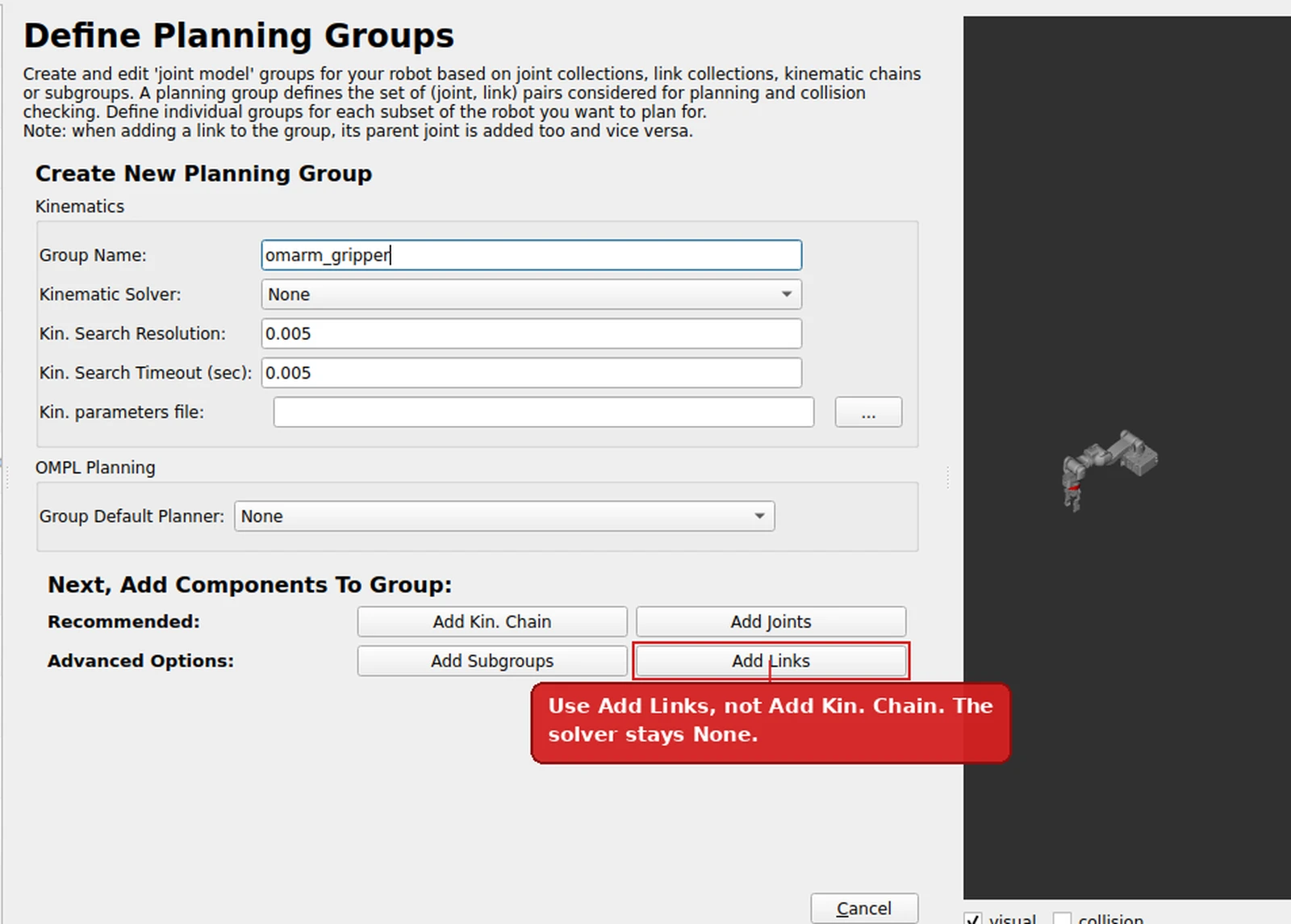Click the Add Subgroups button
Viewport: 1291px width, 924px height.
click(492, 661)
